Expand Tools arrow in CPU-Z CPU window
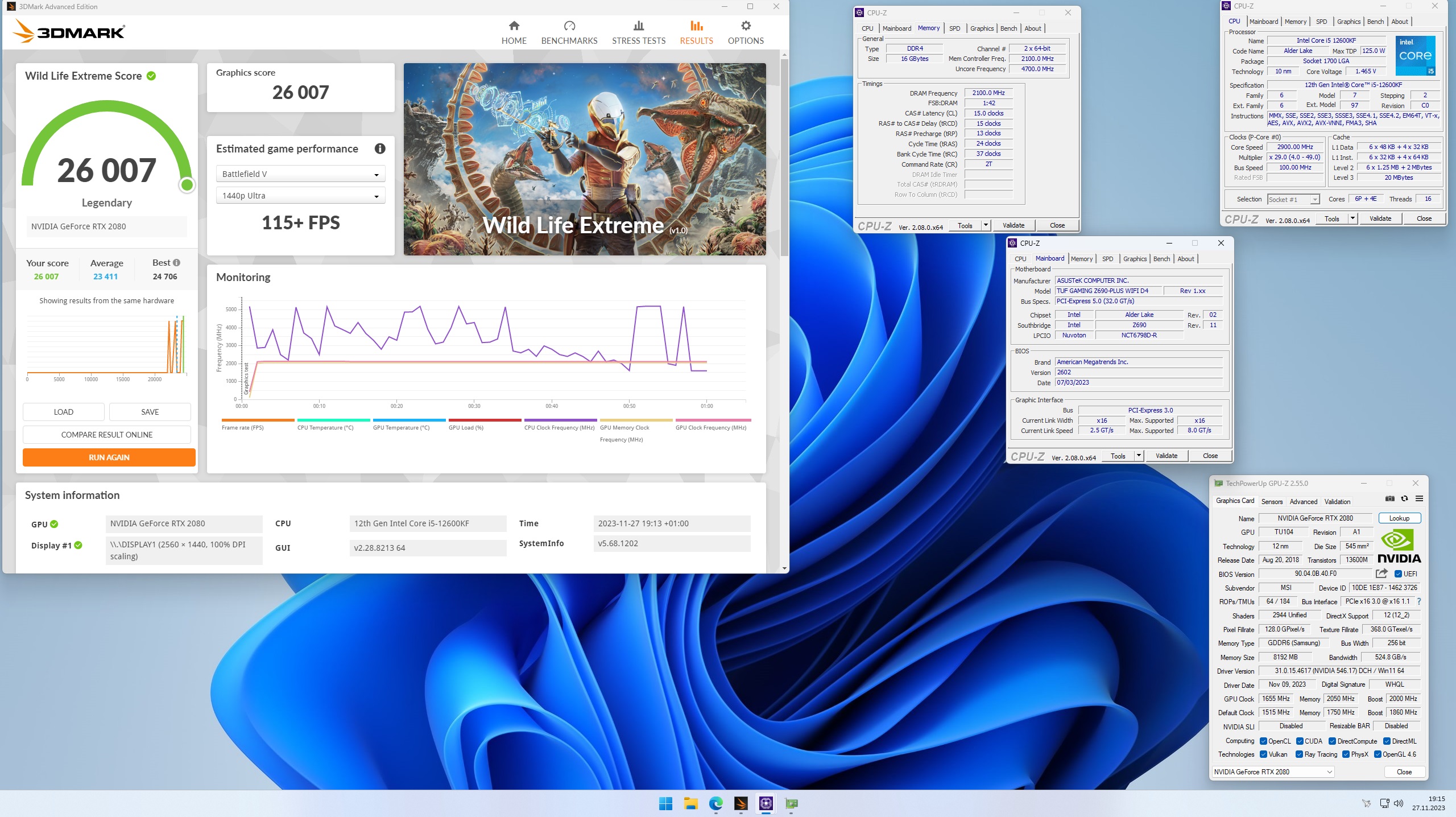This screenshot has height=817, width=1456. tap(1352, 219)
